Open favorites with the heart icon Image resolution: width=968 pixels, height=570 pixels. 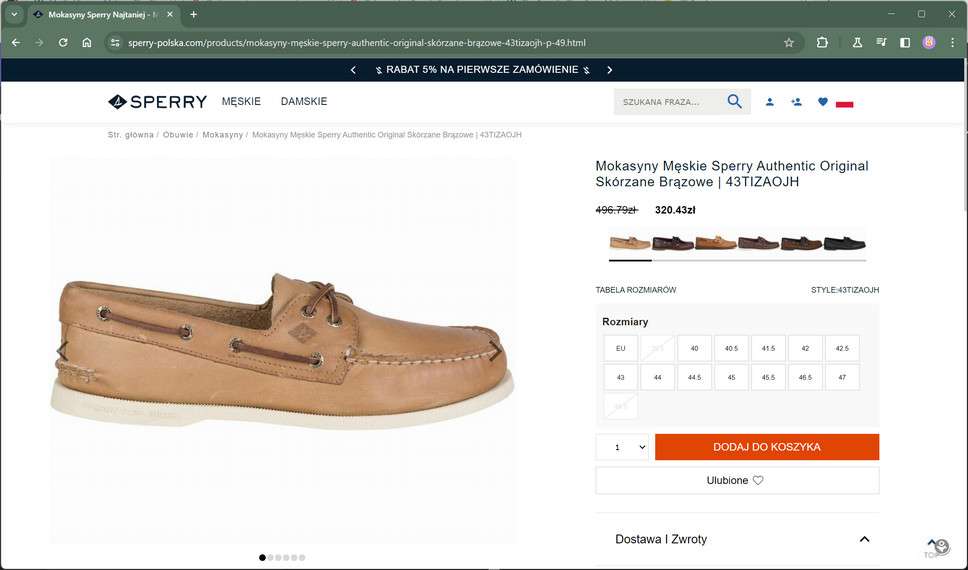click(823, 102)
